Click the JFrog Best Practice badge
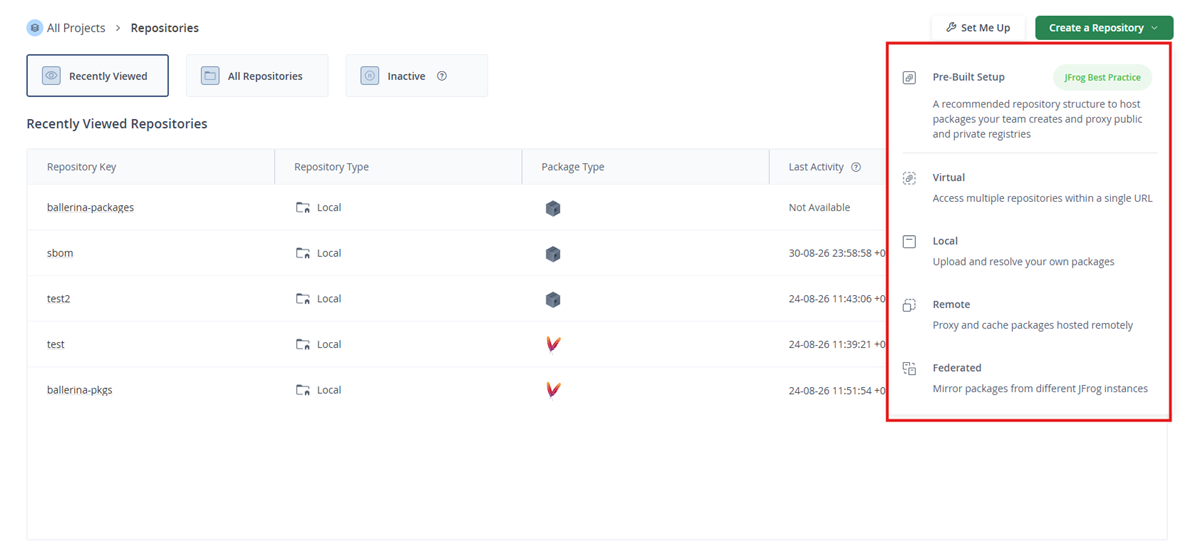Viewport: 1200px width, 559px height. pyautogui.click(x=1102, y=77)
